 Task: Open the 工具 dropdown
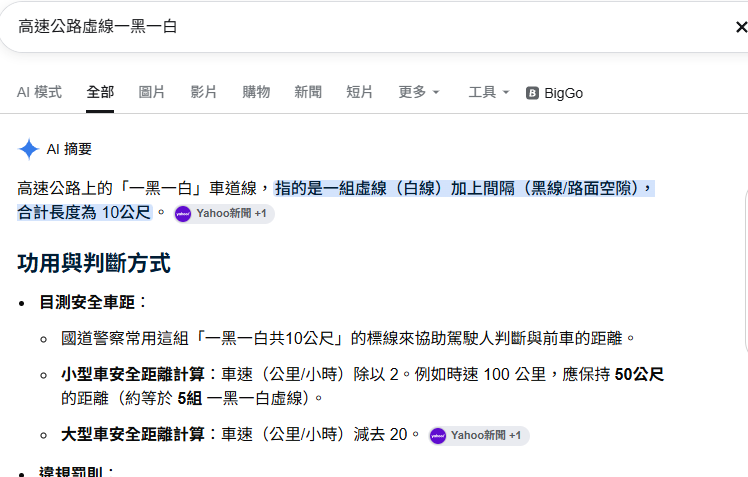coord(489,92)
